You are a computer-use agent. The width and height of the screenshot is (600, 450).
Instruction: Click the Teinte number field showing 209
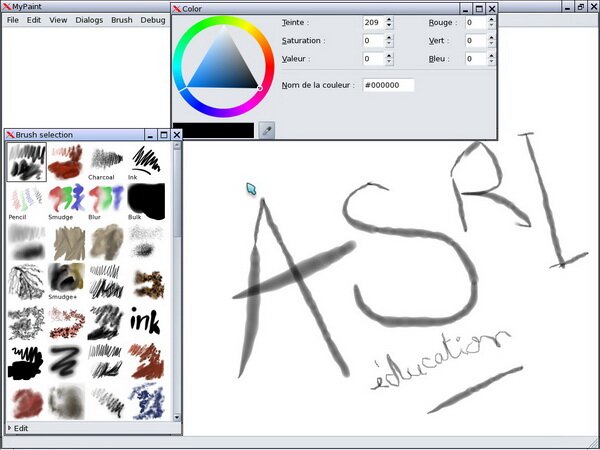coord(373,22)
